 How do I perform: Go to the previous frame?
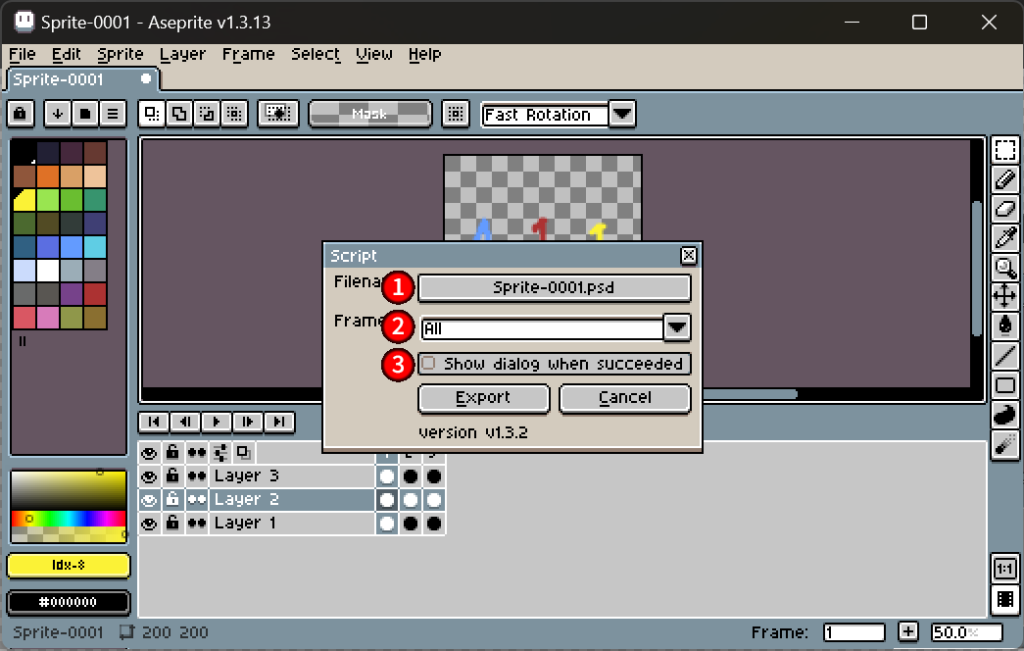[x=185, y=422]
